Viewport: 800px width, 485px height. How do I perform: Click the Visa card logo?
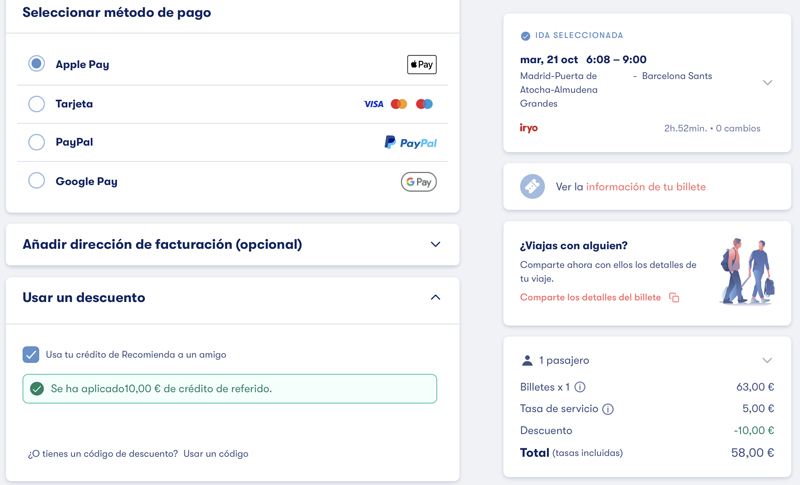point(373,104)
